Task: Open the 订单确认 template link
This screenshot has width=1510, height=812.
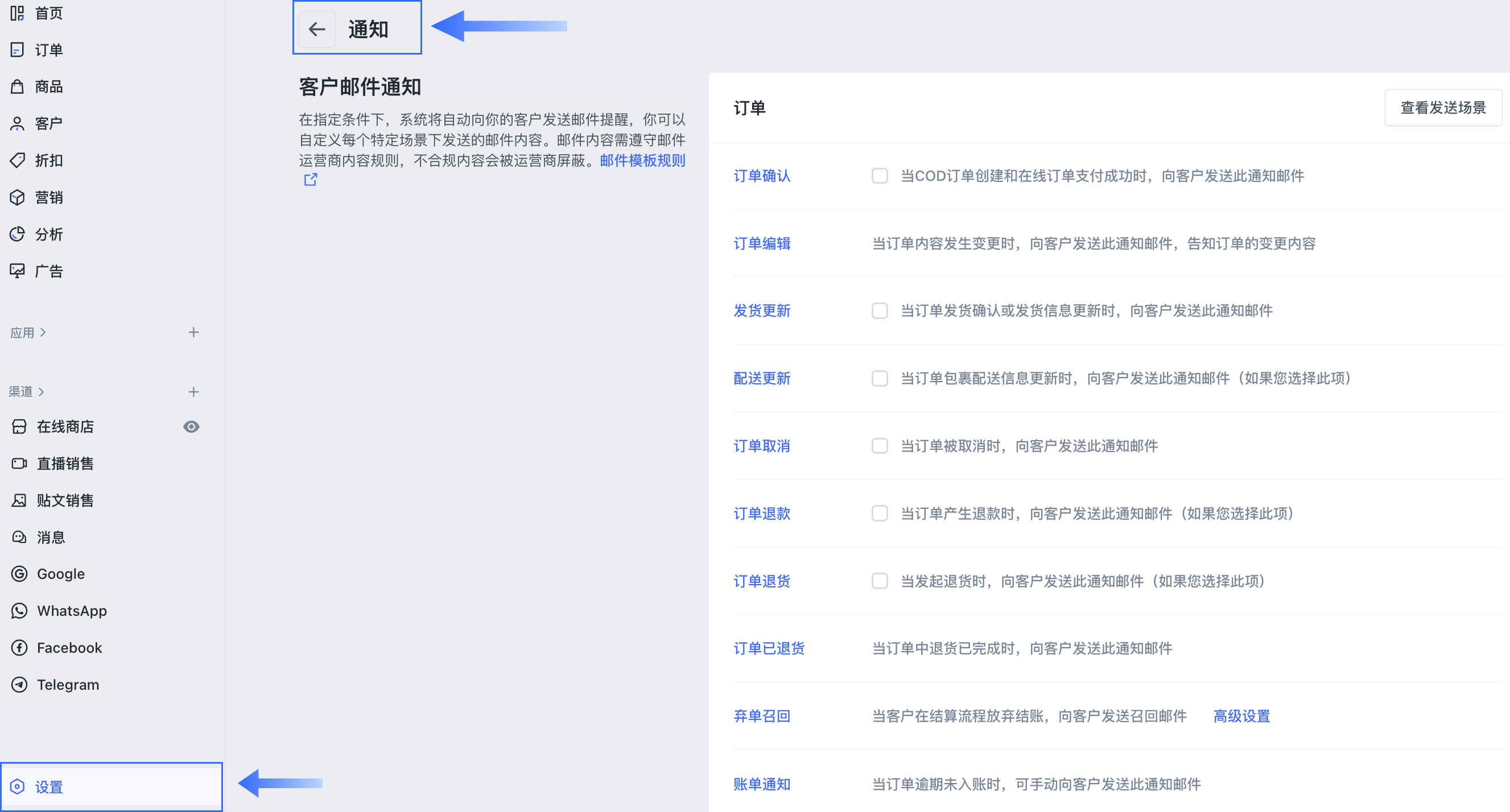Action: 762,176
